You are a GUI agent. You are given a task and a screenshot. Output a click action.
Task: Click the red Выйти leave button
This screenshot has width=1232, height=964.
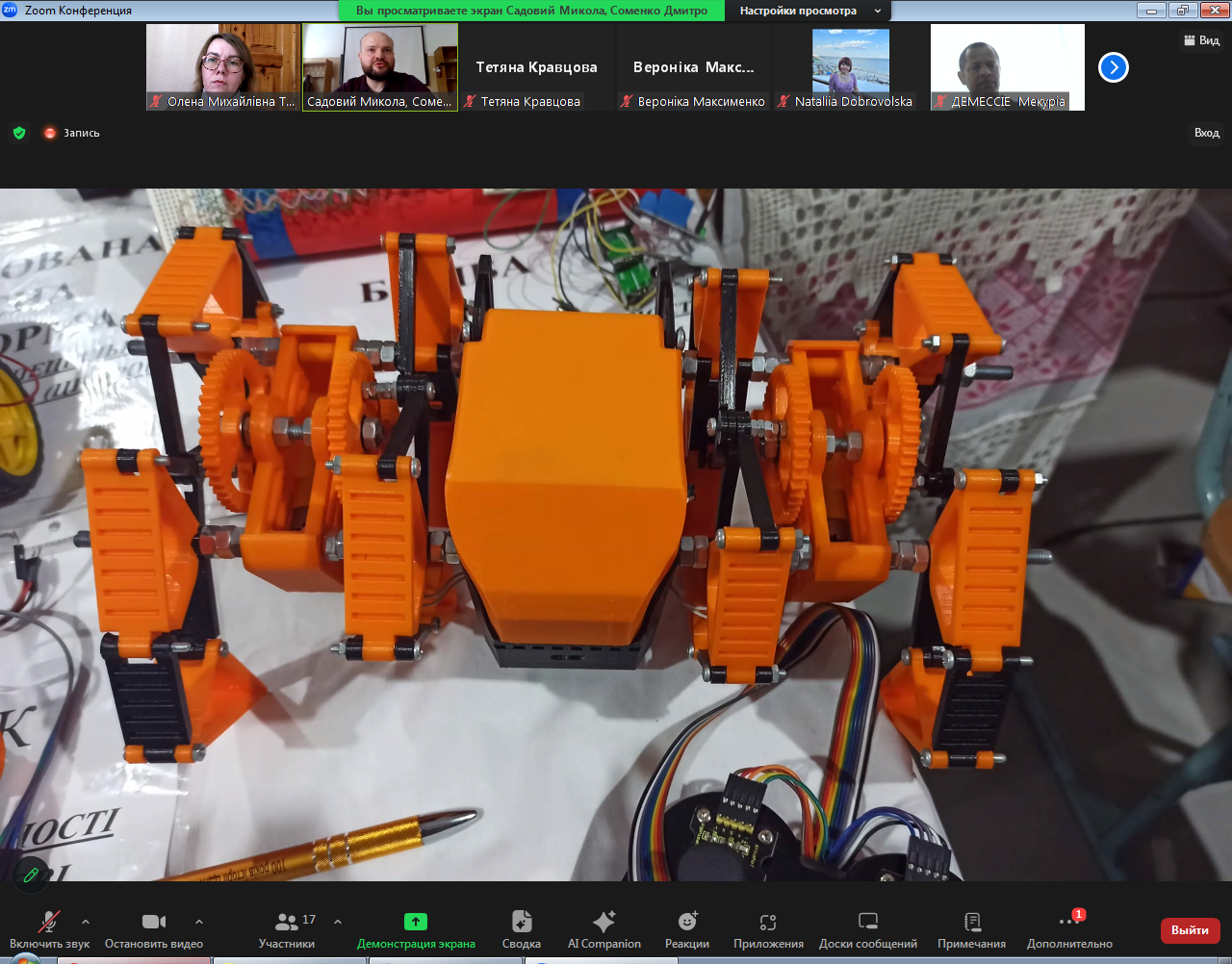[x=1190, y=930]
